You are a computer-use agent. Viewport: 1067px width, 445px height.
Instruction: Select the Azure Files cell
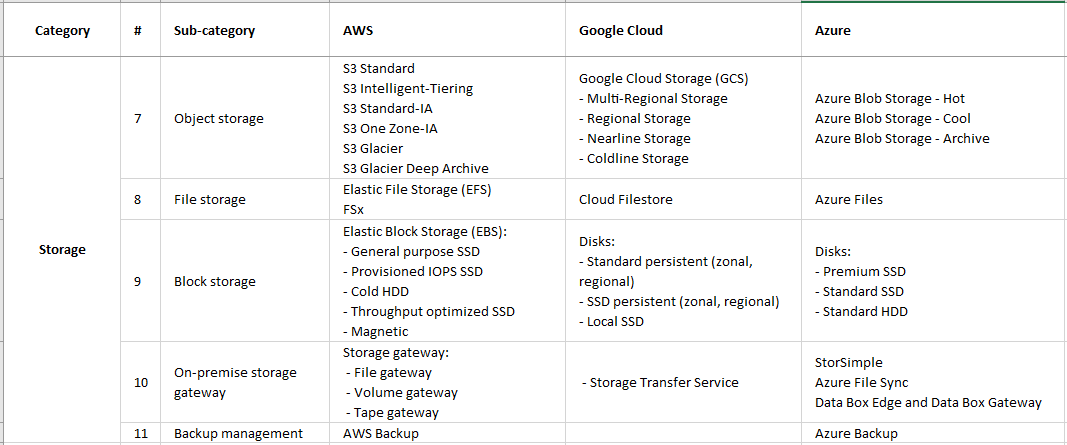point(850,199)
